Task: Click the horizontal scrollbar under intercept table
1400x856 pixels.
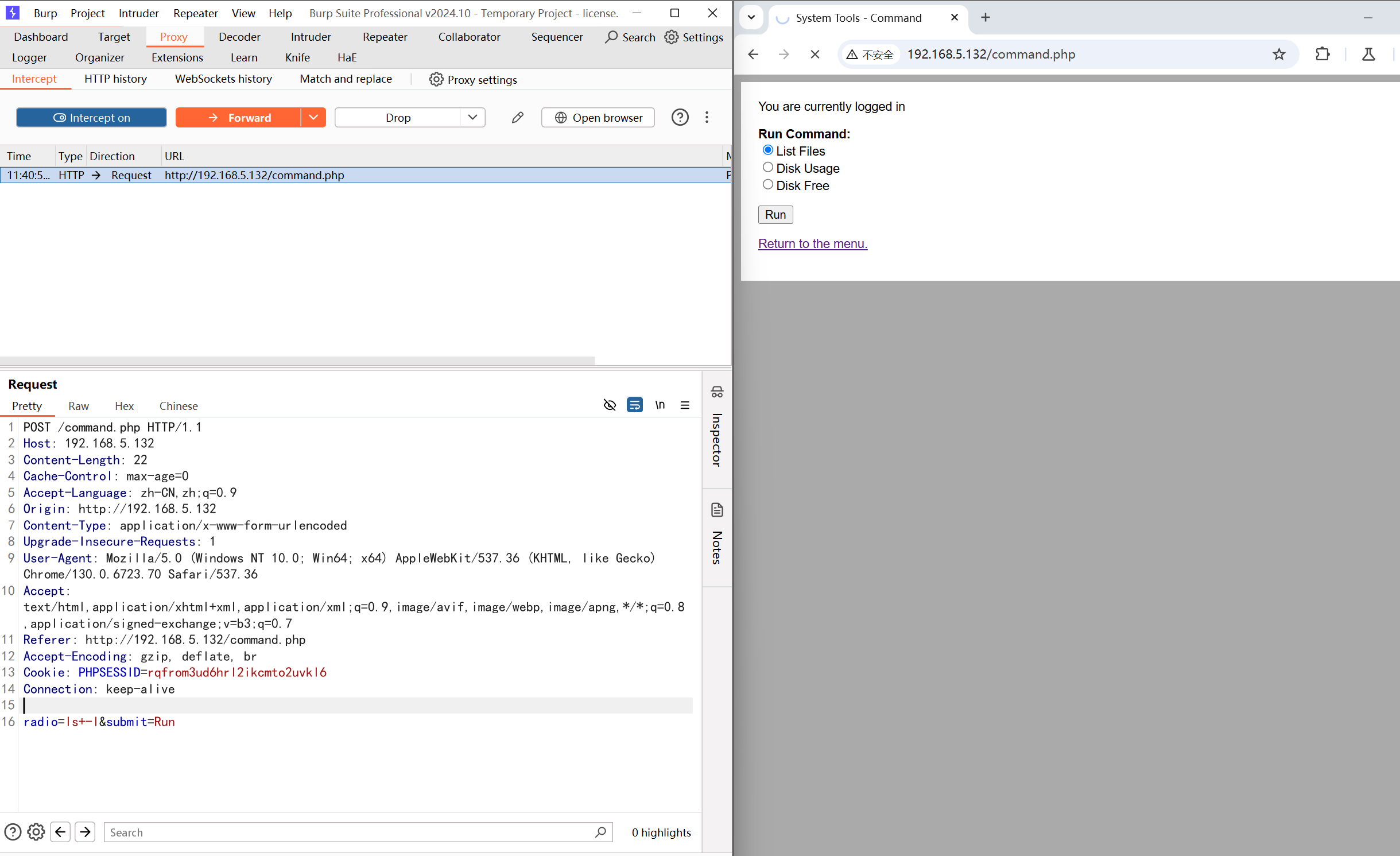Action: [297, 361]
